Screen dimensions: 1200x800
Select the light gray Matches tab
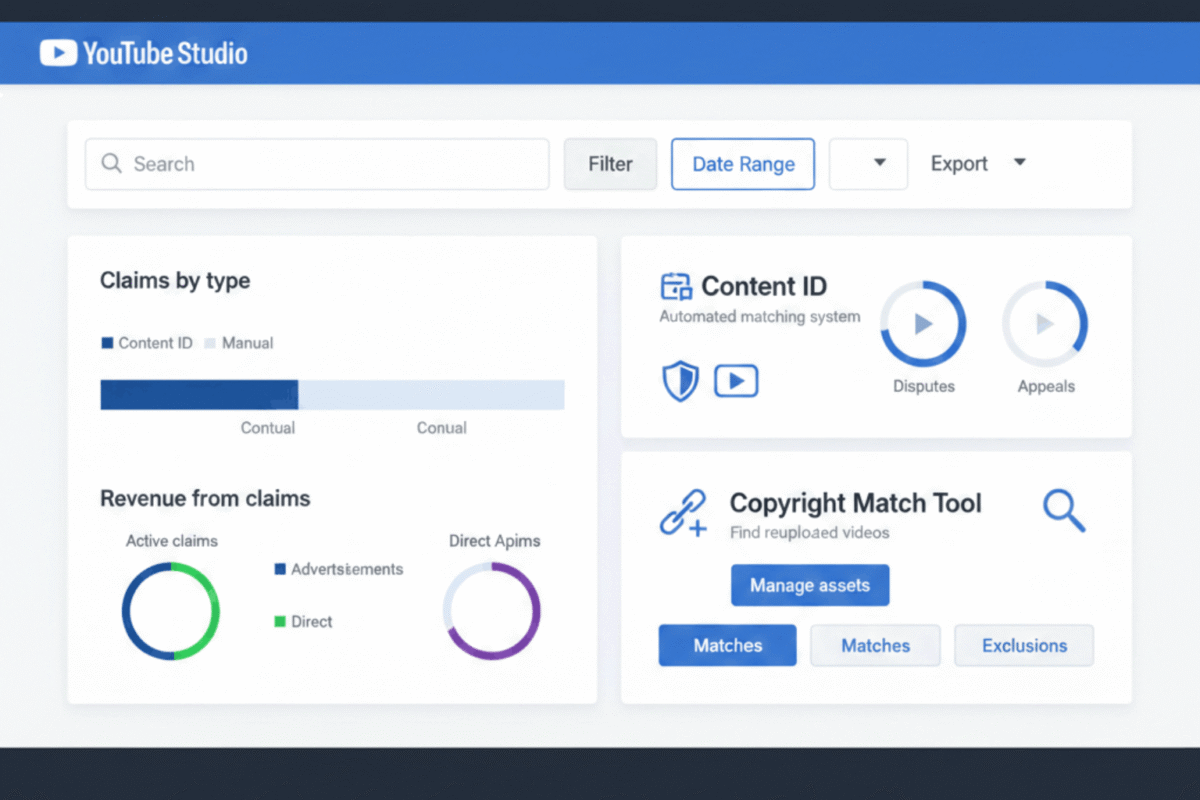coord(875,645)
